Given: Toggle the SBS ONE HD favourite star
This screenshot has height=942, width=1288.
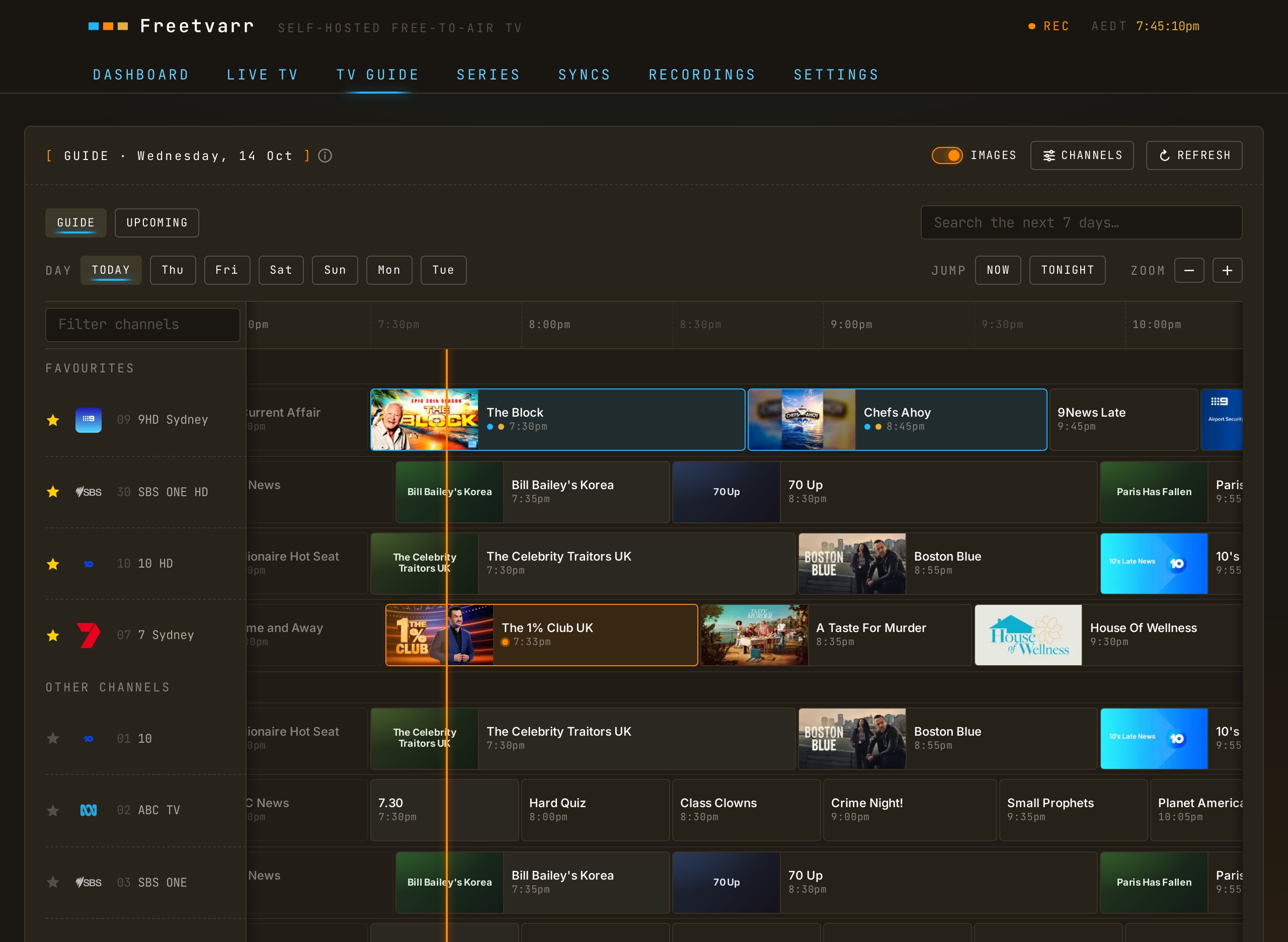Looking at the screenshot, I should [53, 492].
